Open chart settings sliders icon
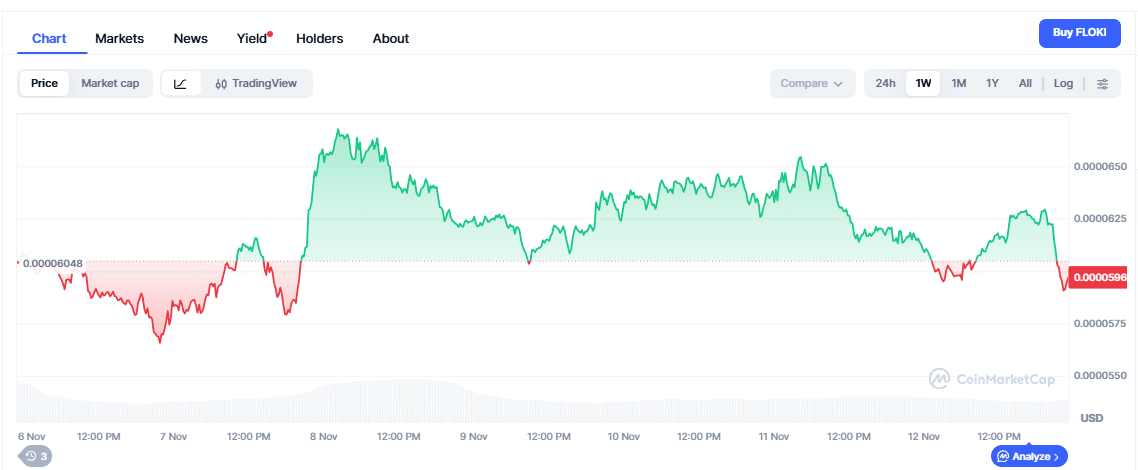Image resolution: width=1138 pixels, height=470 pixels. pos(1102,84)
